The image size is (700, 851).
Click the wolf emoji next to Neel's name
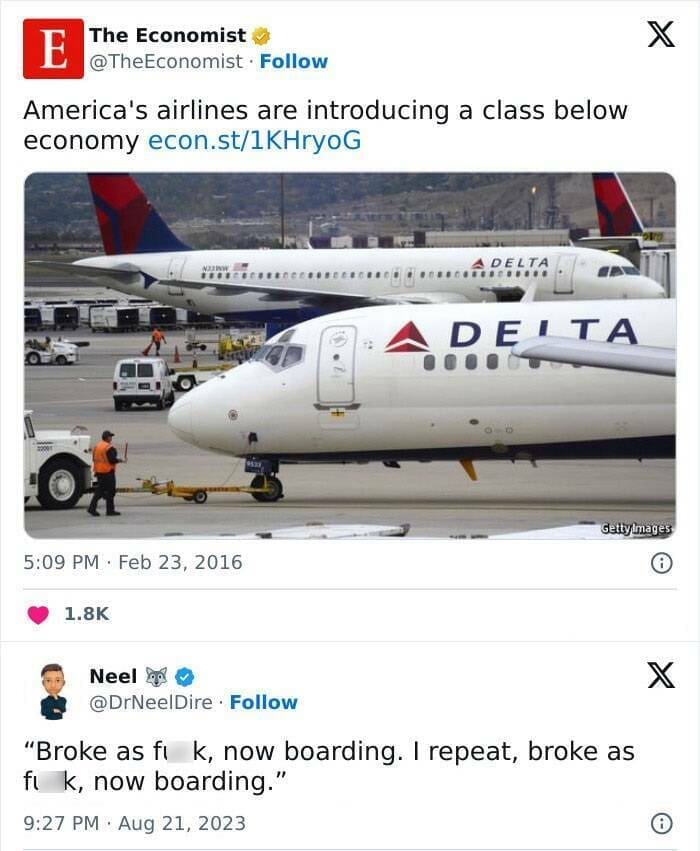(159, 677)
